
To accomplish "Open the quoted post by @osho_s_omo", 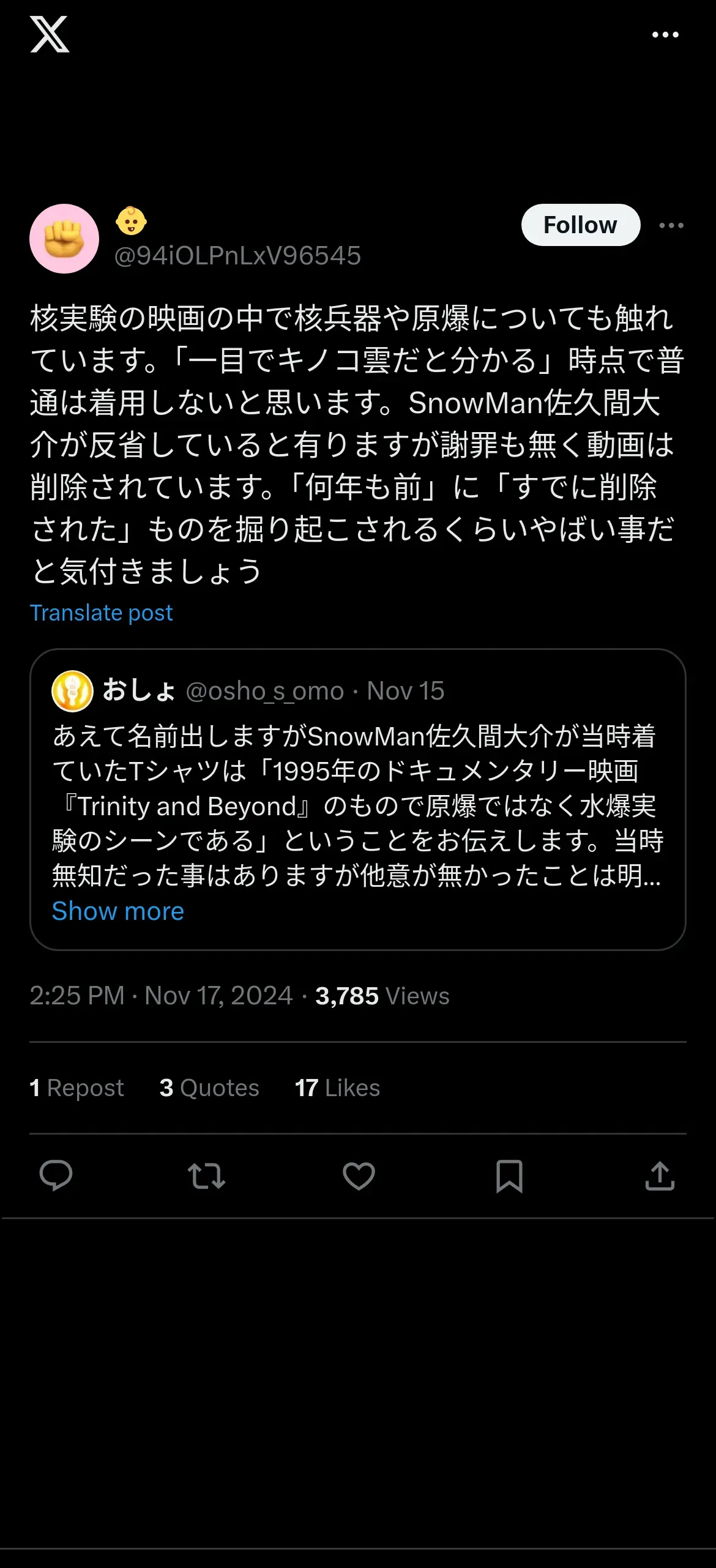I will [358, 799].
